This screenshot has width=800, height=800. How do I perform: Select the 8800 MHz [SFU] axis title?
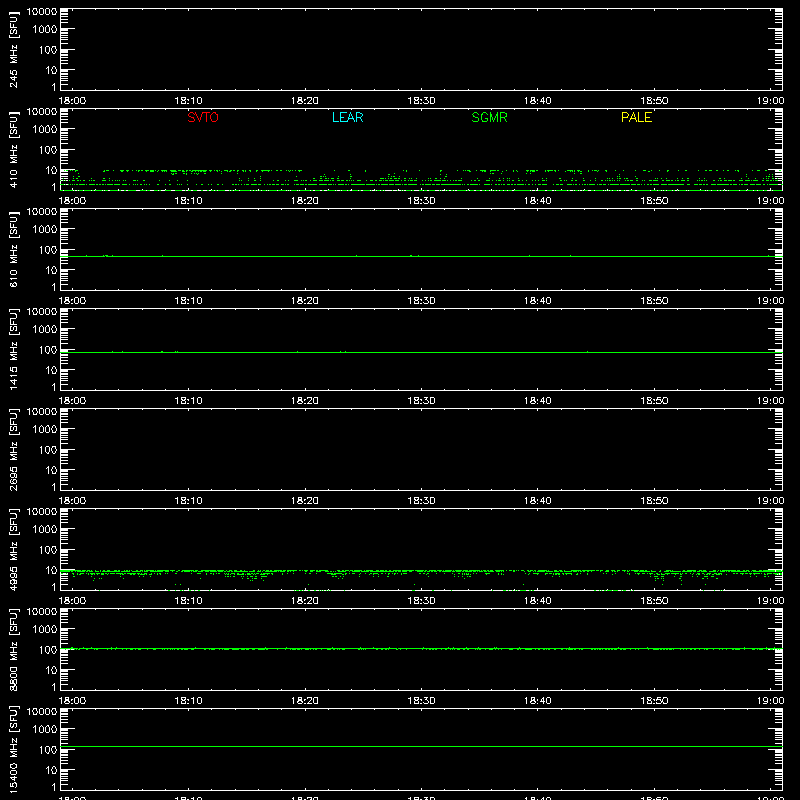coord(13,650)
